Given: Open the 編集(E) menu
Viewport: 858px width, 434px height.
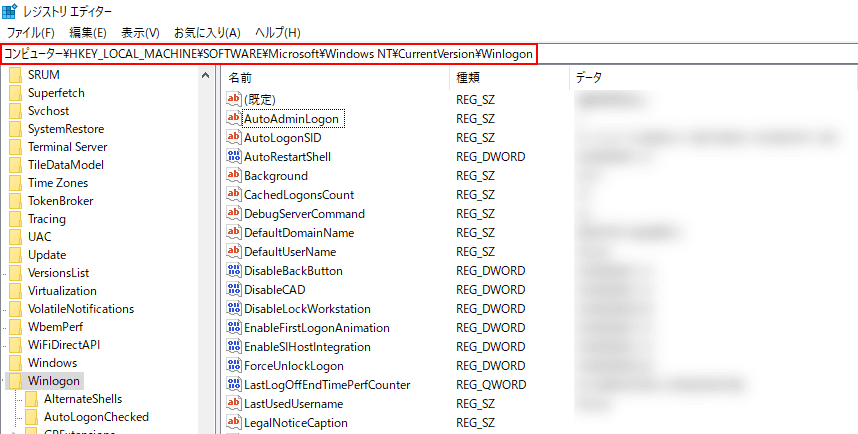Looking at the screenshot, I should click(88, 33).
